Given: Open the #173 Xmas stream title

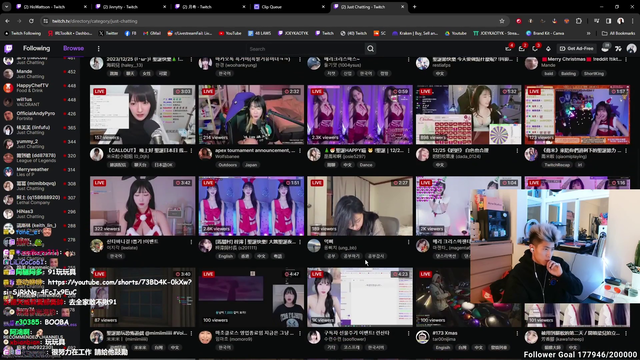Looking at the screenshot, I should click(x=446, y=333).
